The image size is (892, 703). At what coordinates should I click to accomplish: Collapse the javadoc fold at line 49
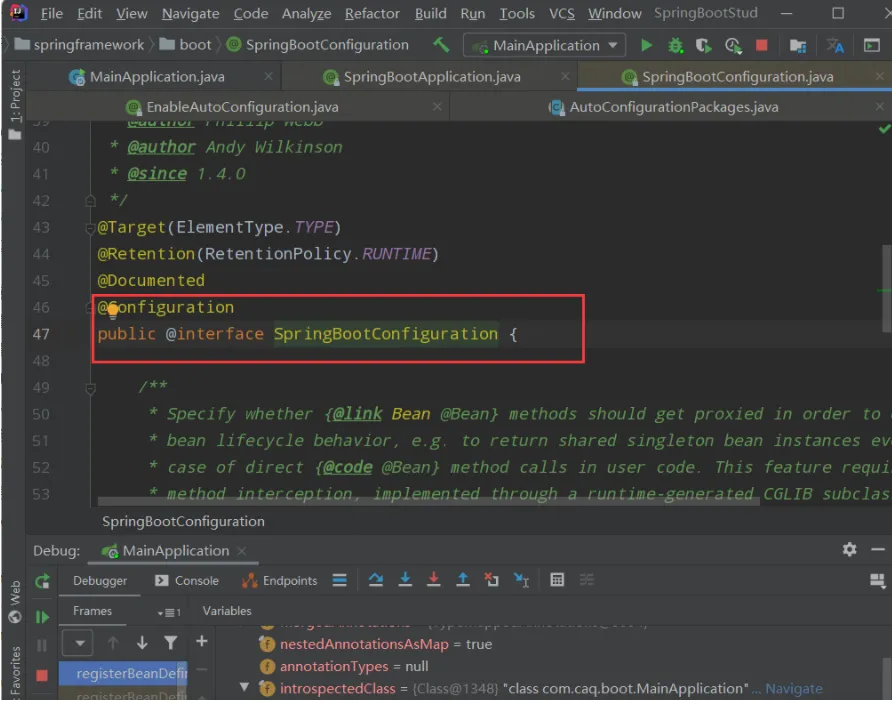(90, 389)
